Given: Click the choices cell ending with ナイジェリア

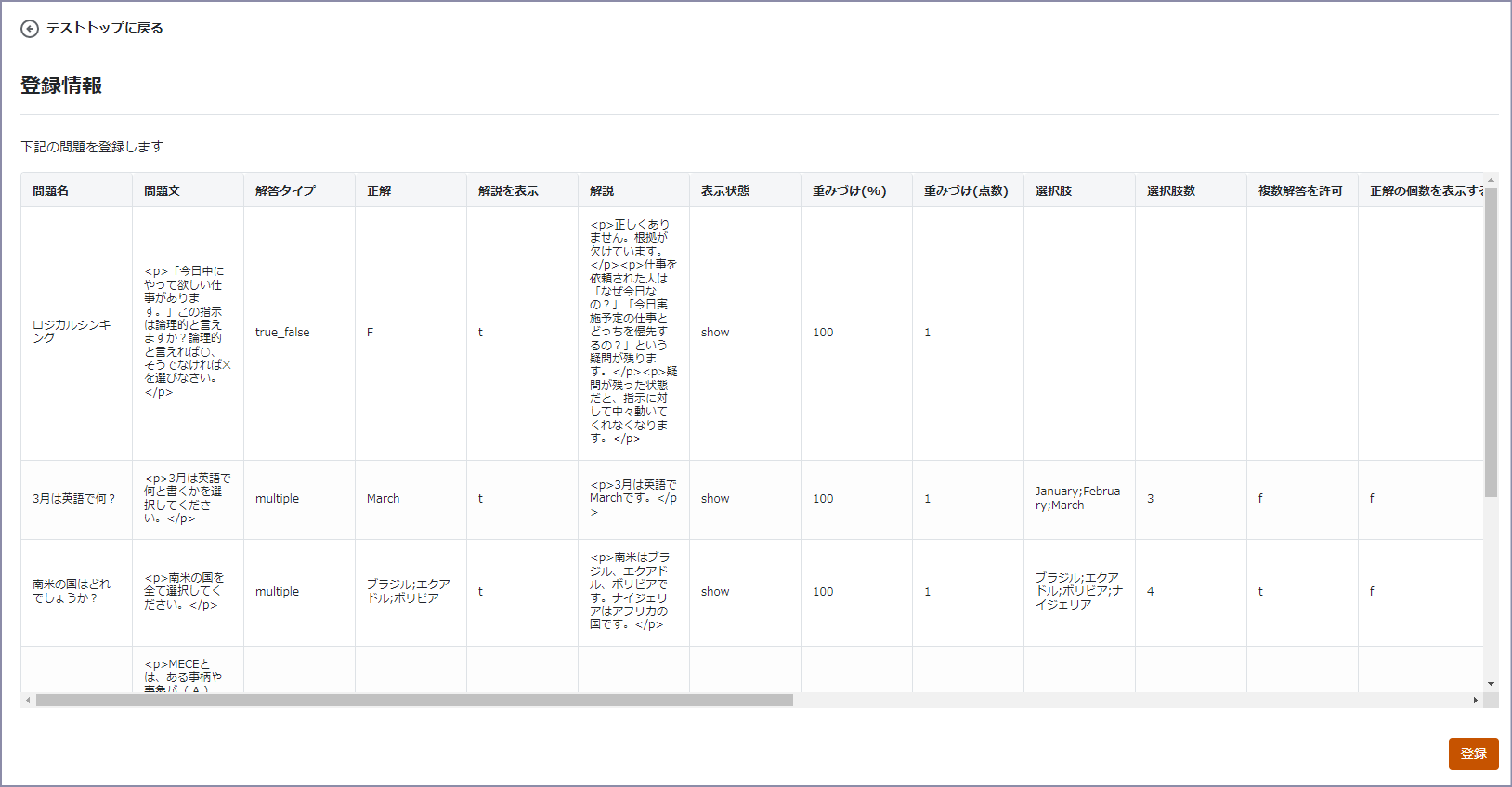Looking at the screenshot, I should coord(1079,592).
